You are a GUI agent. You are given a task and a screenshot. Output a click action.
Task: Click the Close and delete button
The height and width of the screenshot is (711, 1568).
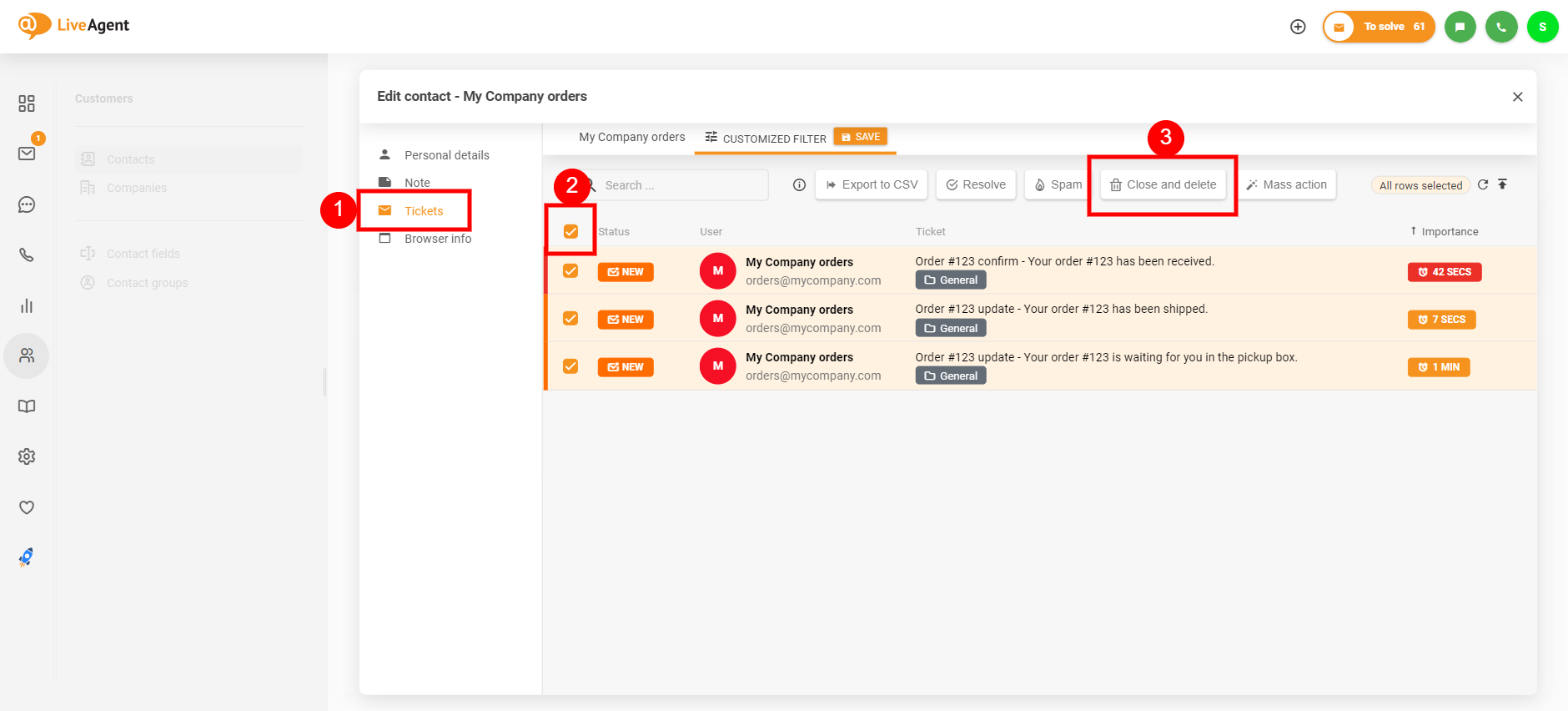(x=1163, y=185)
